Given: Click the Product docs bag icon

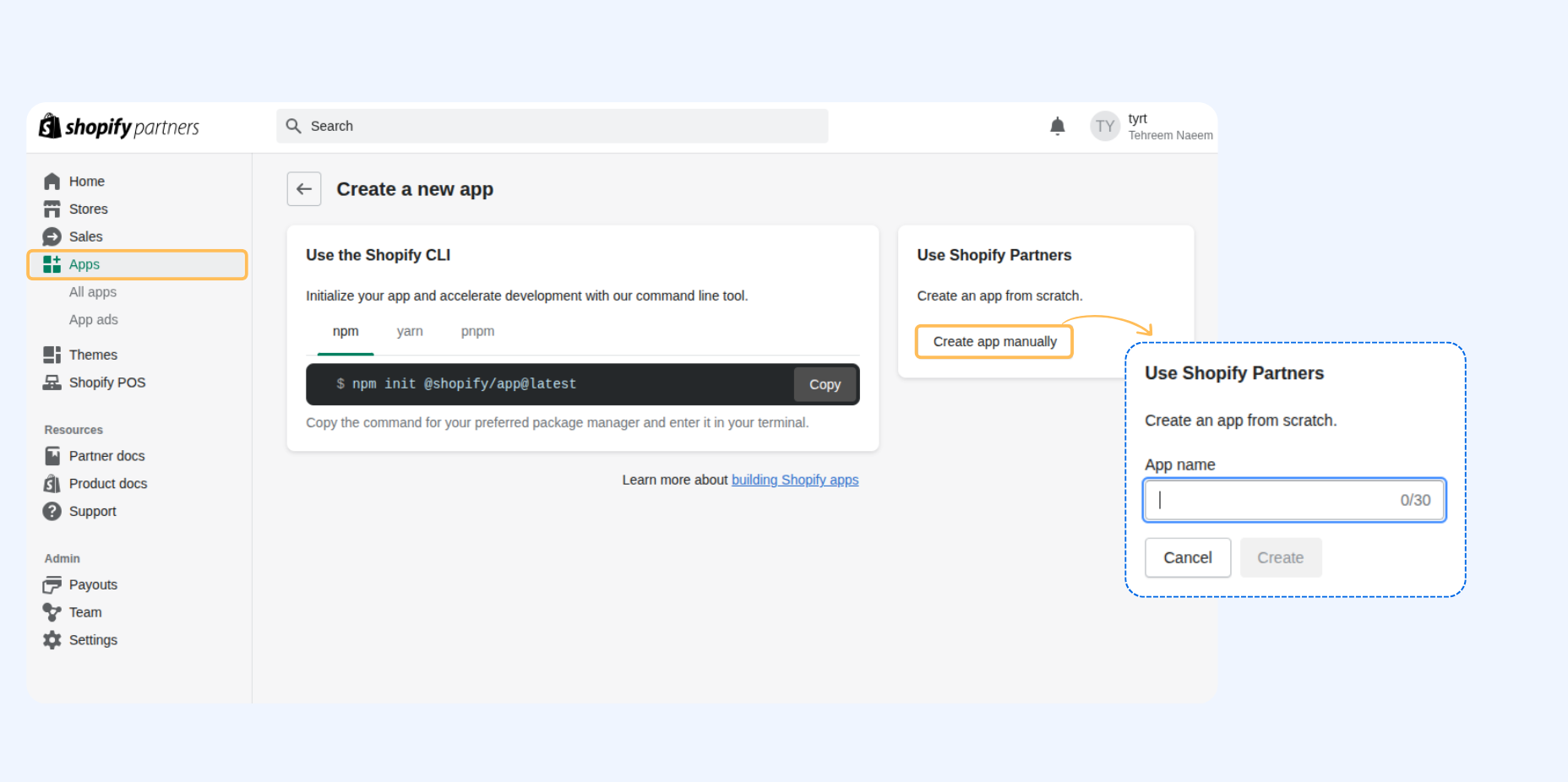Looking at the screenshot, I should click(x=52, y=484).
